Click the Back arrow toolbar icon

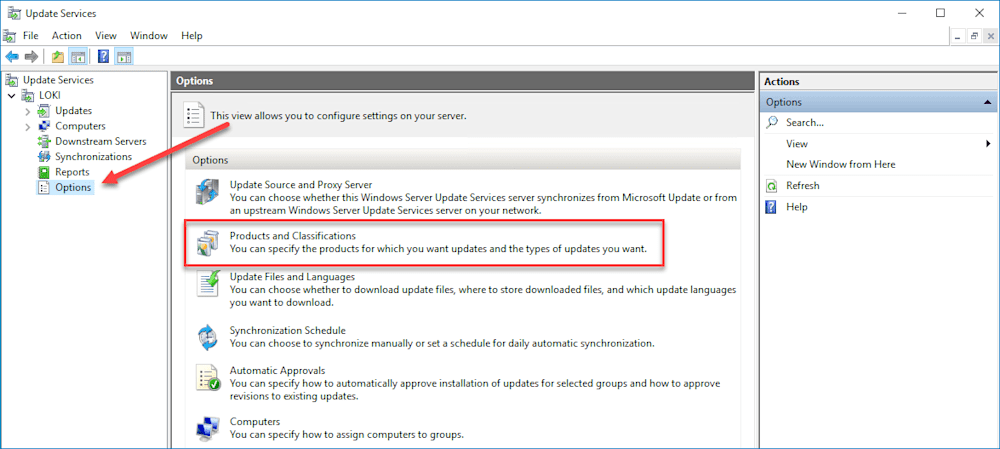pyautogui.click(x=12, y=57)
